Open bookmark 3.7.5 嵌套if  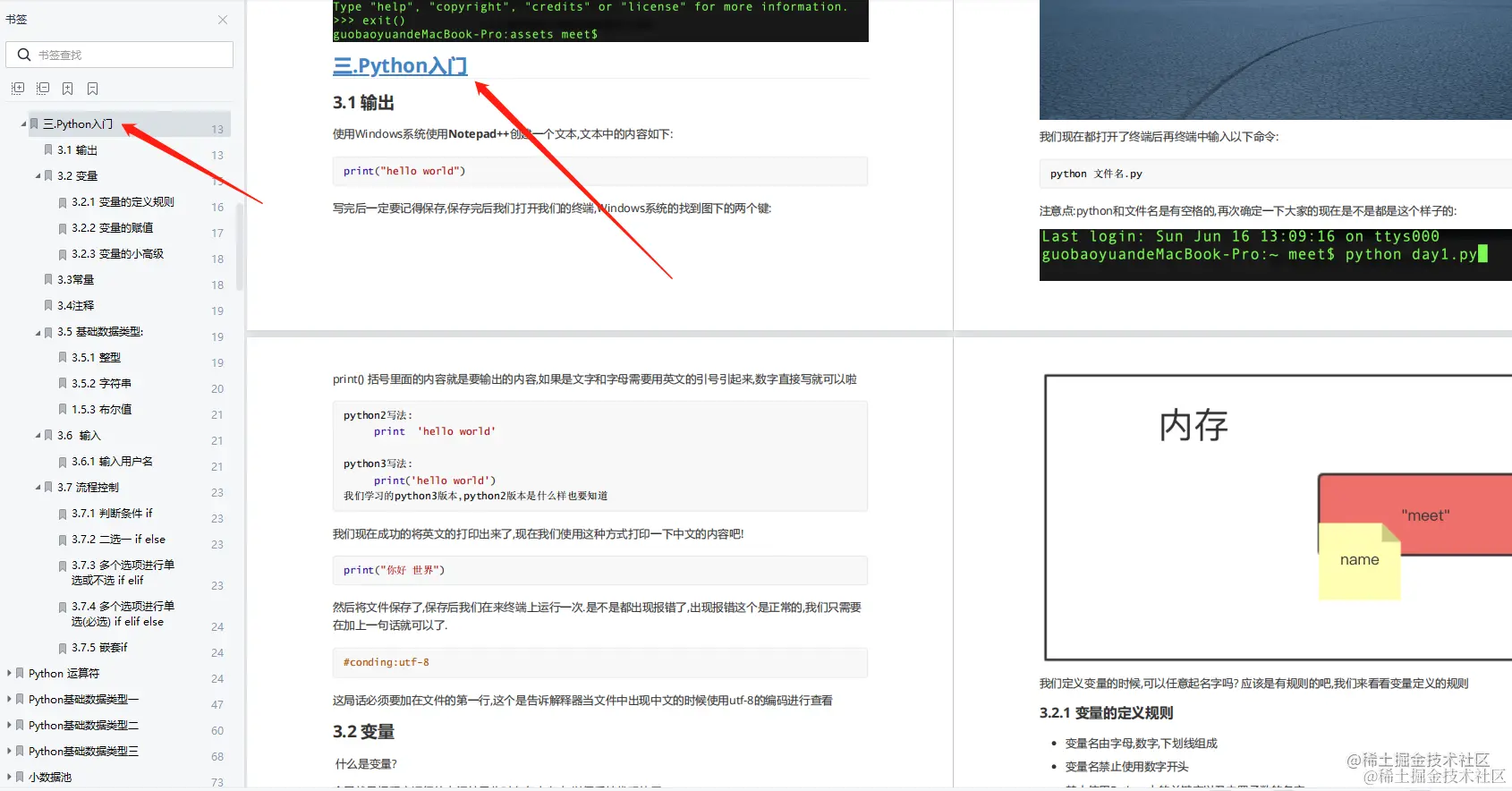[99, 648]
